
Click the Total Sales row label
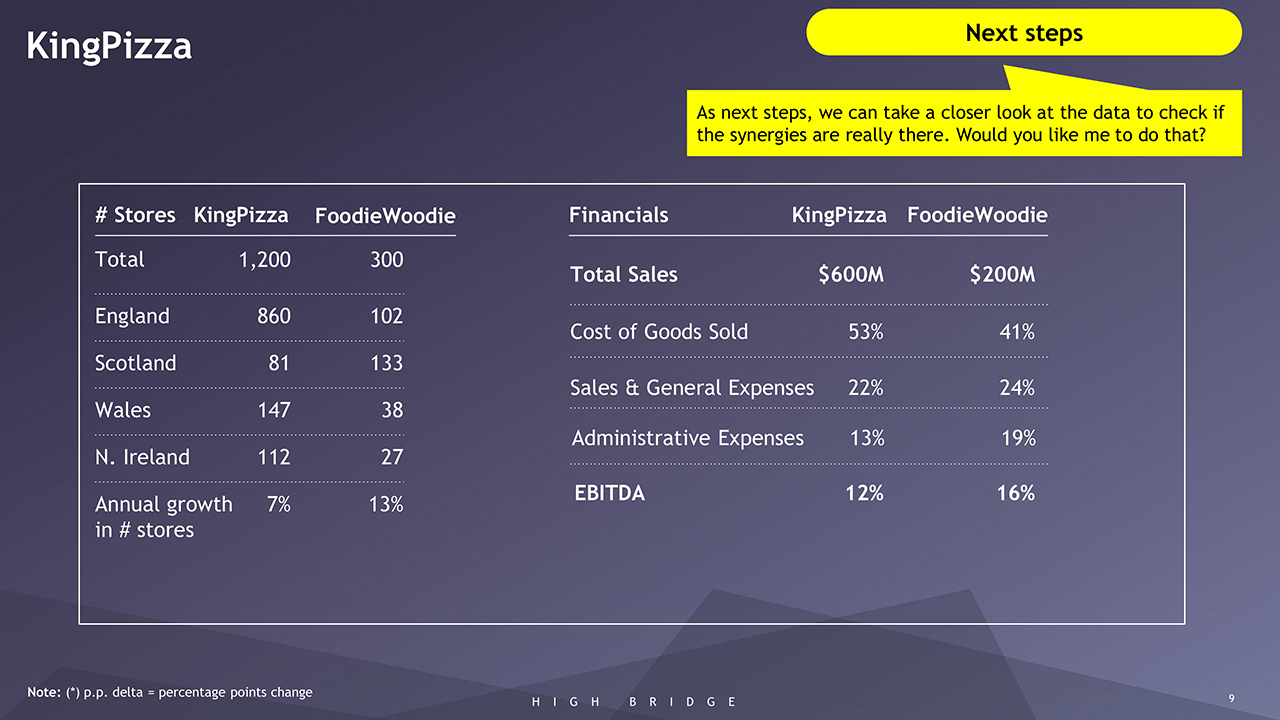624,274
